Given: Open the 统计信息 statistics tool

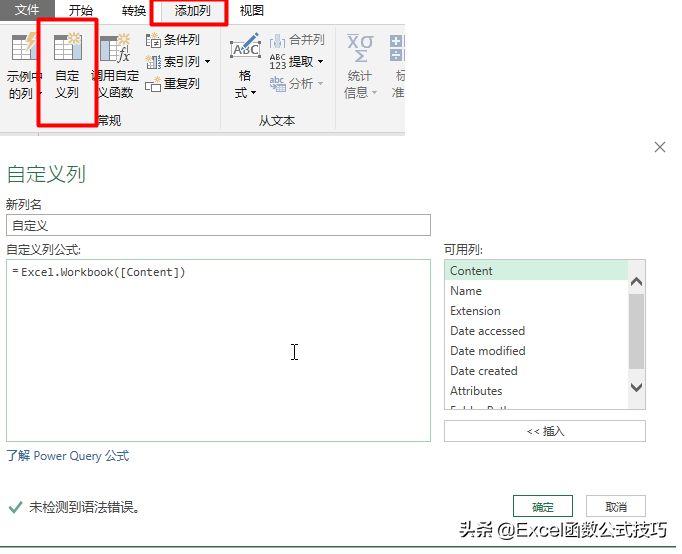Looking at the screenshot, I should click(360, 65).
